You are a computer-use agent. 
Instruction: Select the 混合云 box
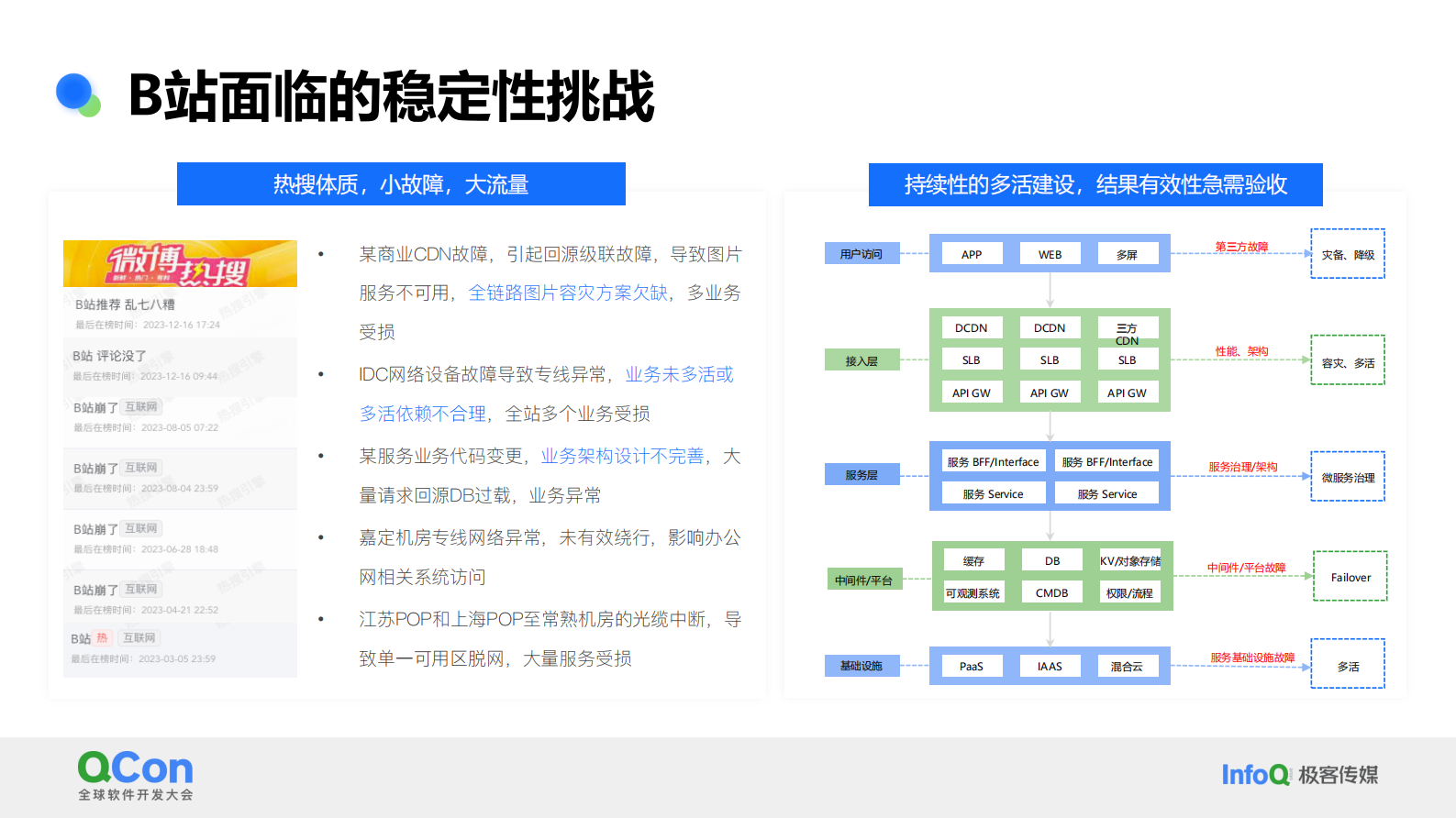[x=1128, y=666]
